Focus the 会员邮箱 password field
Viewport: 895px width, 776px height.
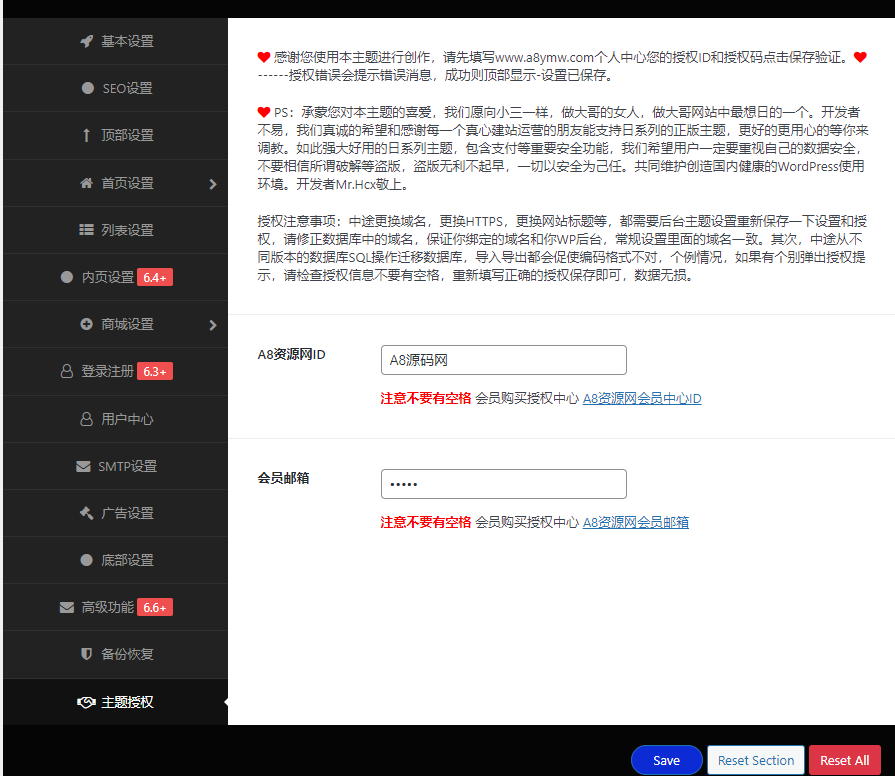[x=503, y=483]
